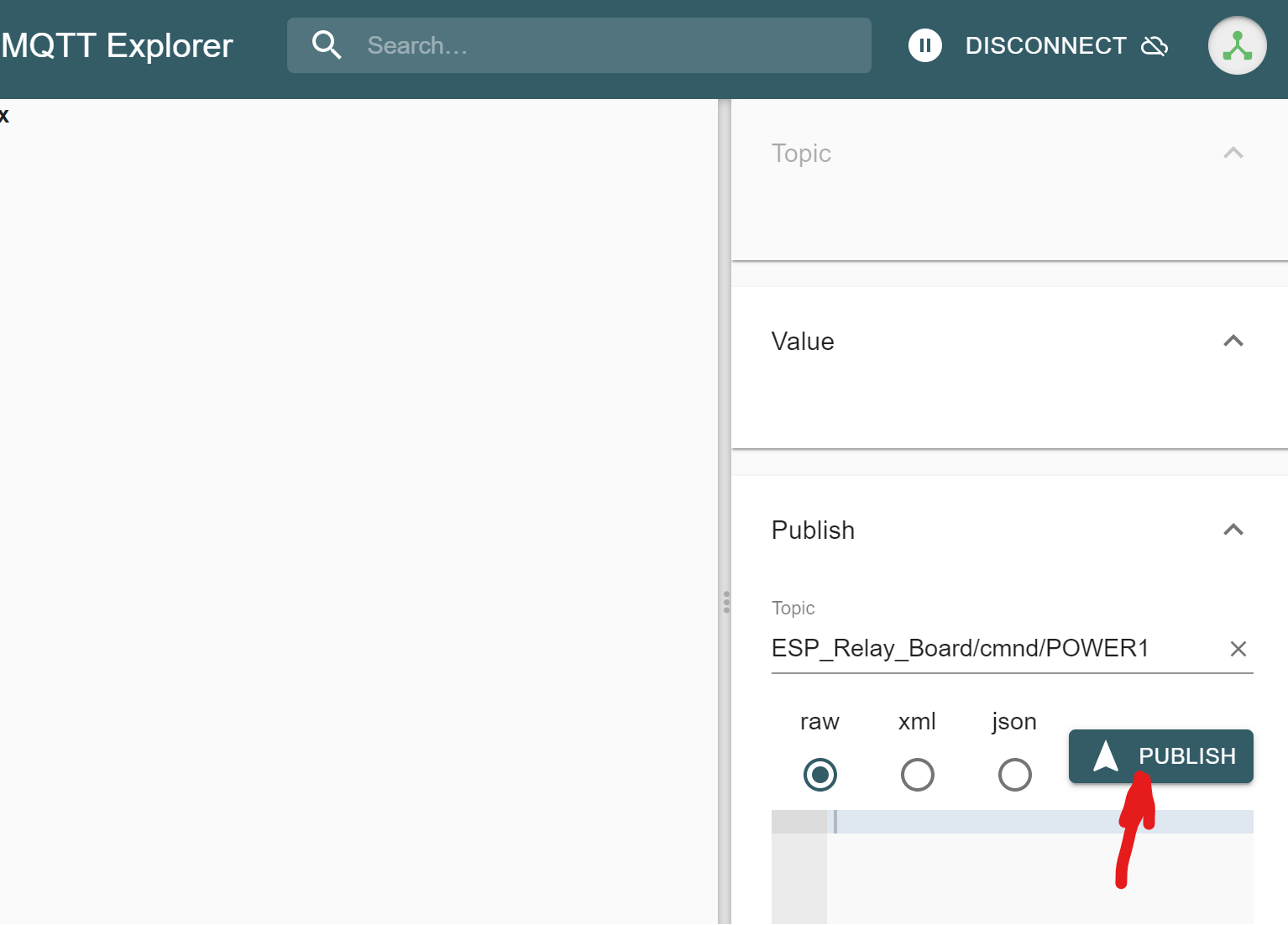Click into the payload editor area

pyautogui.click(x=1039, y=868)
